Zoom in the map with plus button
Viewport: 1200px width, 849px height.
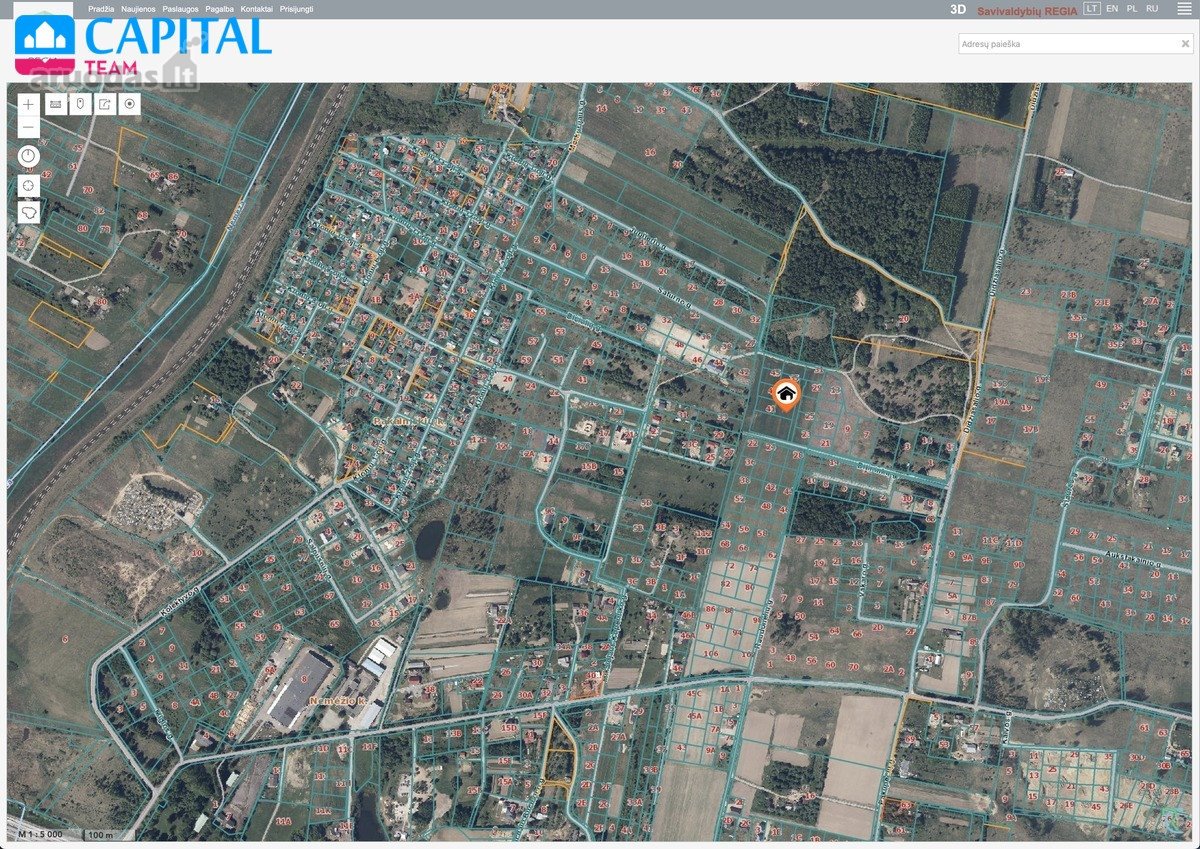28,104
